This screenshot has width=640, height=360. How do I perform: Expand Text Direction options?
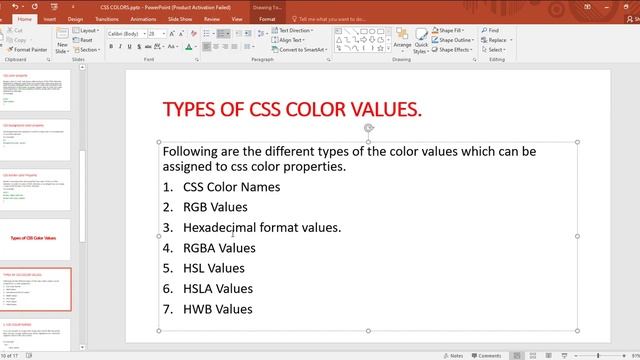tap(292, 30)
